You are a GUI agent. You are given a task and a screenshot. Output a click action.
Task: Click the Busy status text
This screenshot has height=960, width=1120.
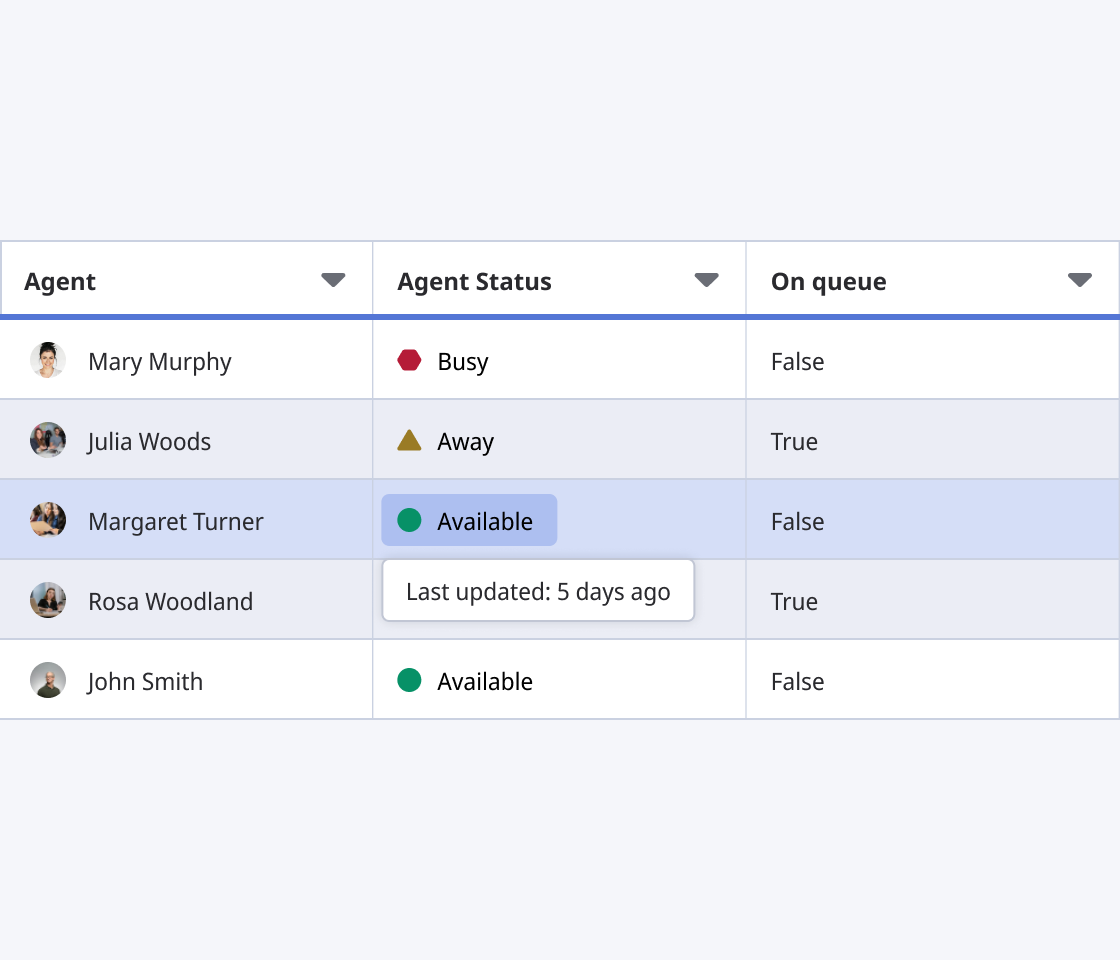click(x=463, y=361)
